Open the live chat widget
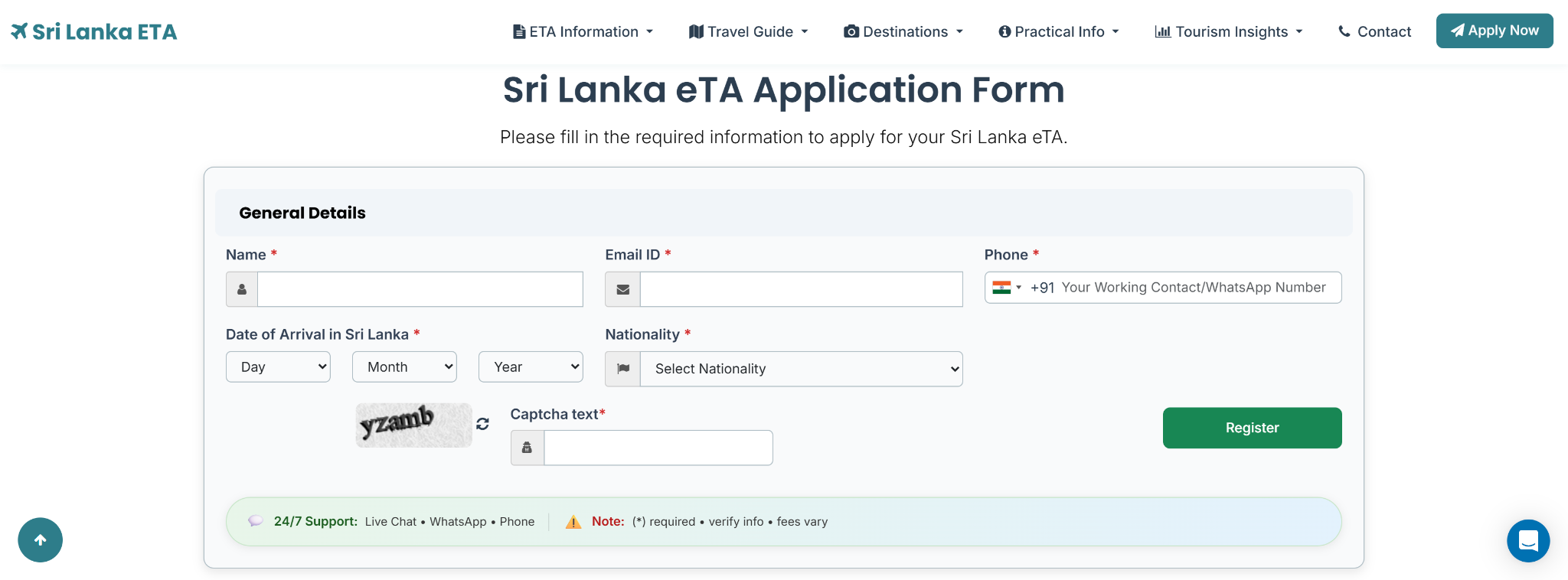Viewport: 1568px width, 580px height. click(x=1527, y=541)
